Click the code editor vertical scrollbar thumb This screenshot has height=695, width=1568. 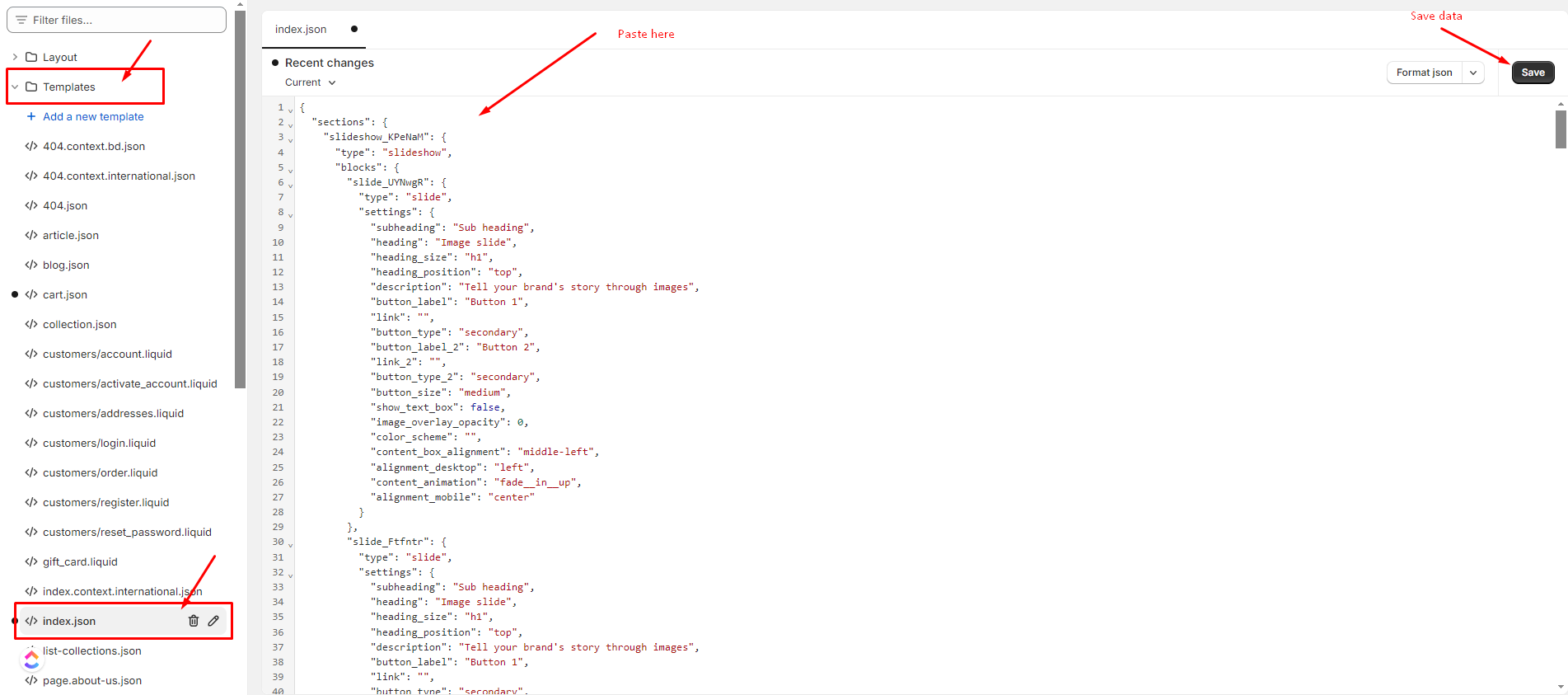click(x=1561, y=129)
